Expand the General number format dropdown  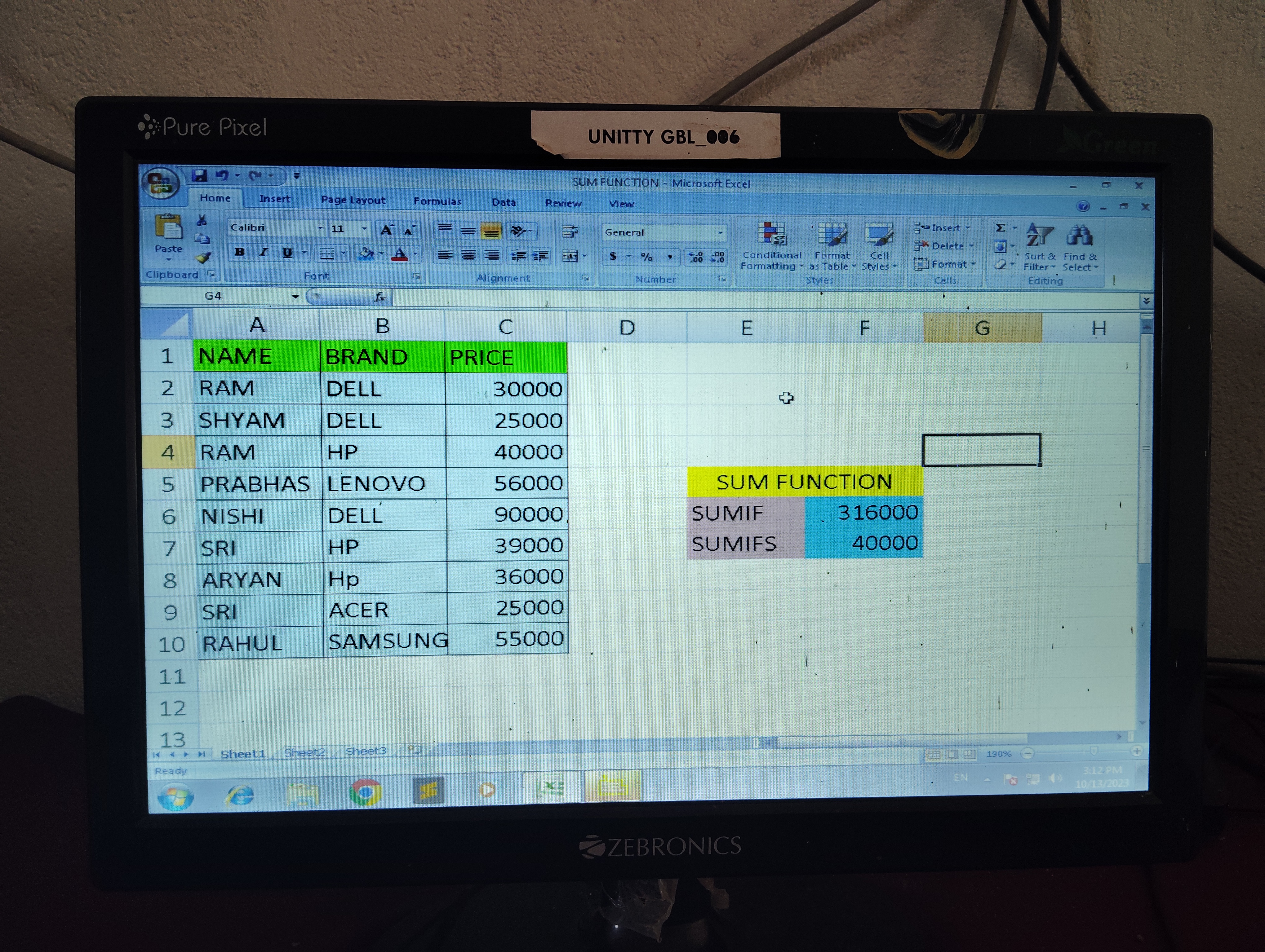click(x=720, y=232)
